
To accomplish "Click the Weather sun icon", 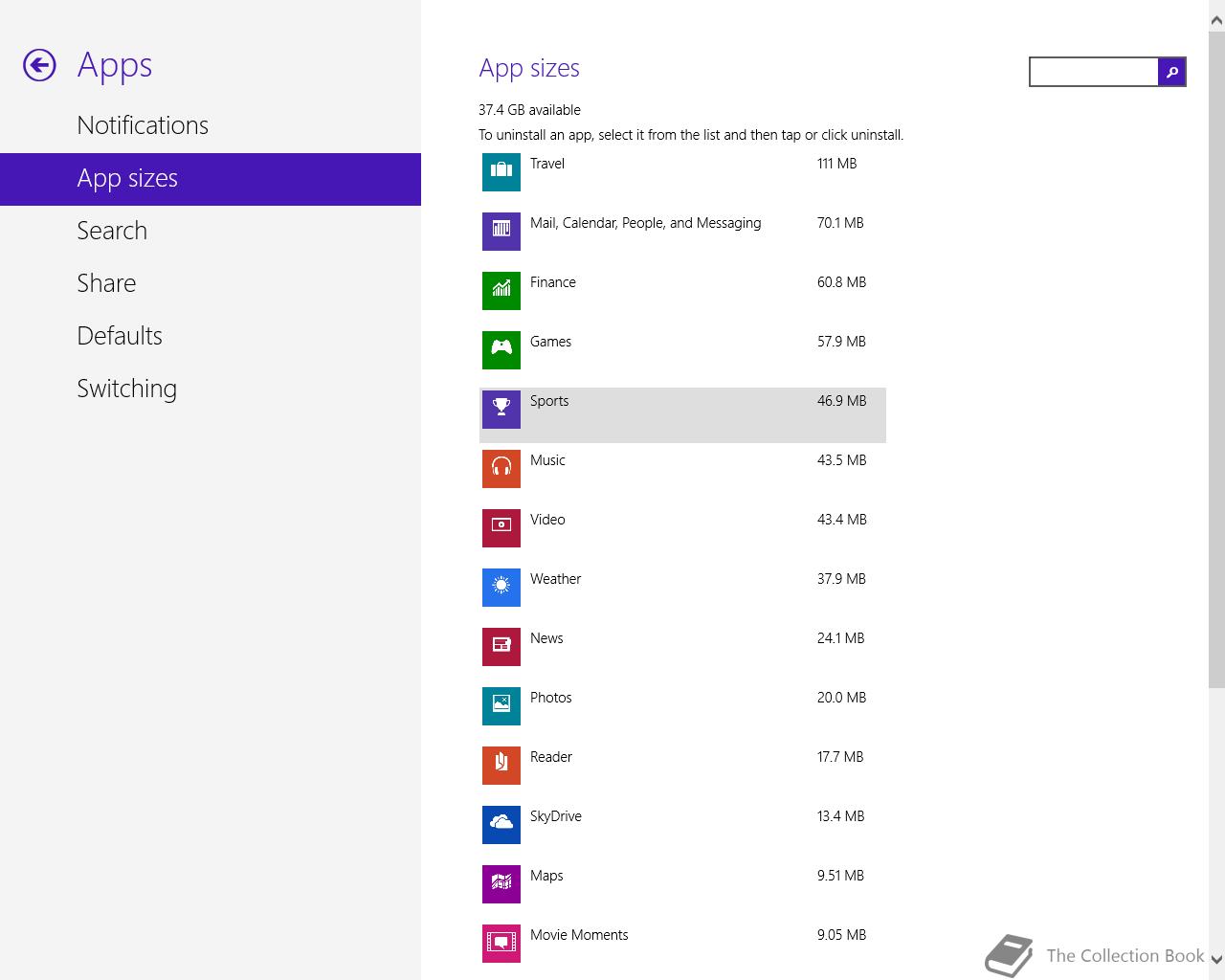I will coord(501,588).
